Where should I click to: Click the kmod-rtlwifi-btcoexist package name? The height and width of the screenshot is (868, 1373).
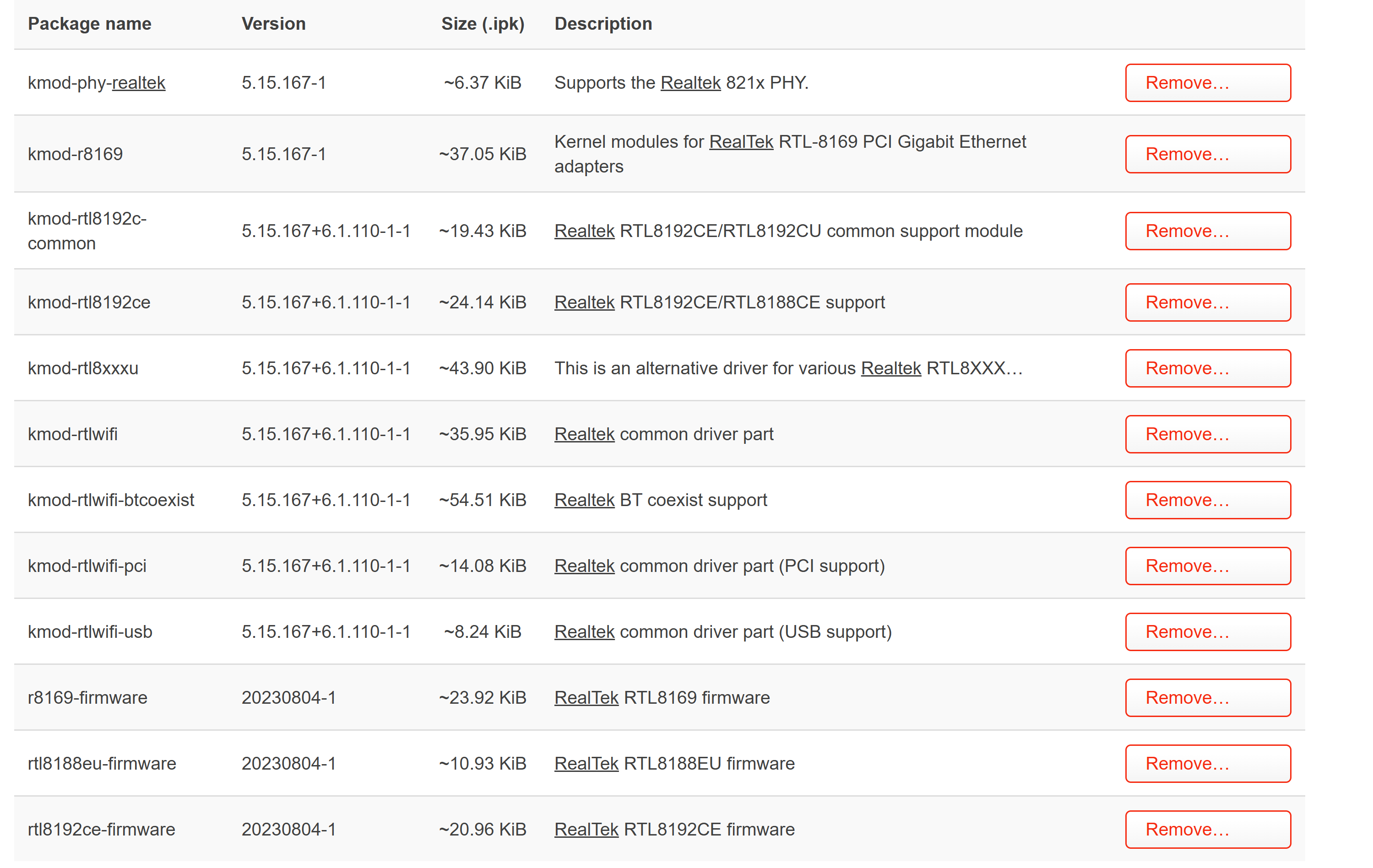[111, 500]
